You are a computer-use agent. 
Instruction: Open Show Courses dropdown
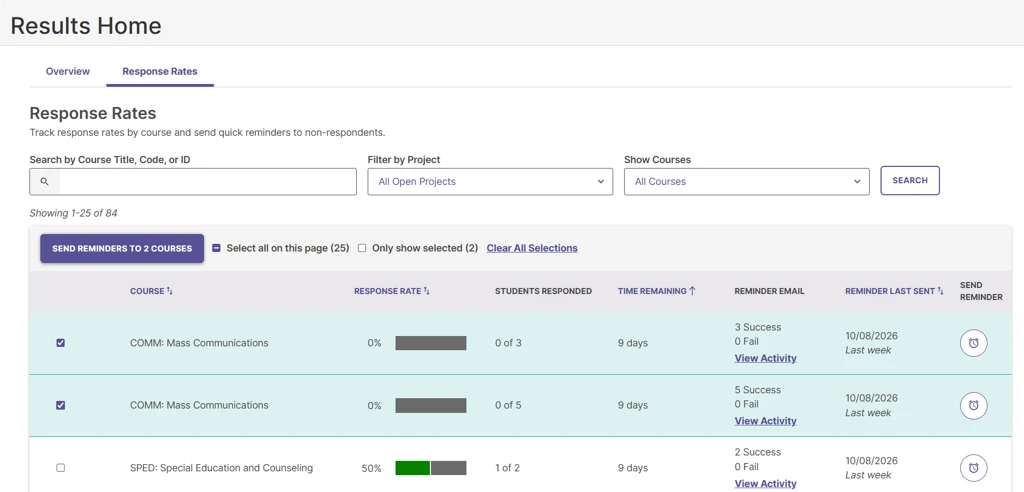(746, 182)
